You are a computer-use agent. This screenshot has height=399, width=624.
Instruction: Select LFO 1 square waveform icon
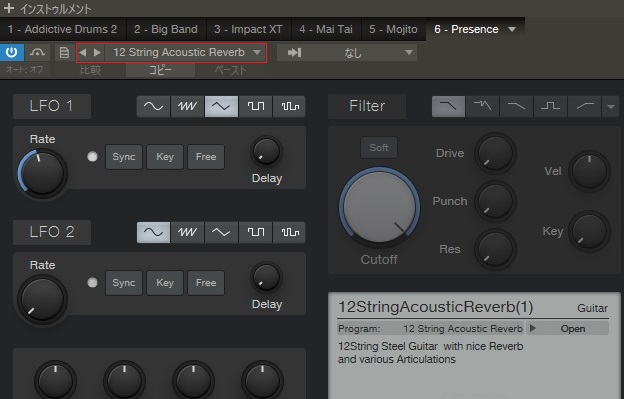pyautogui.click(x=255, y=106)
